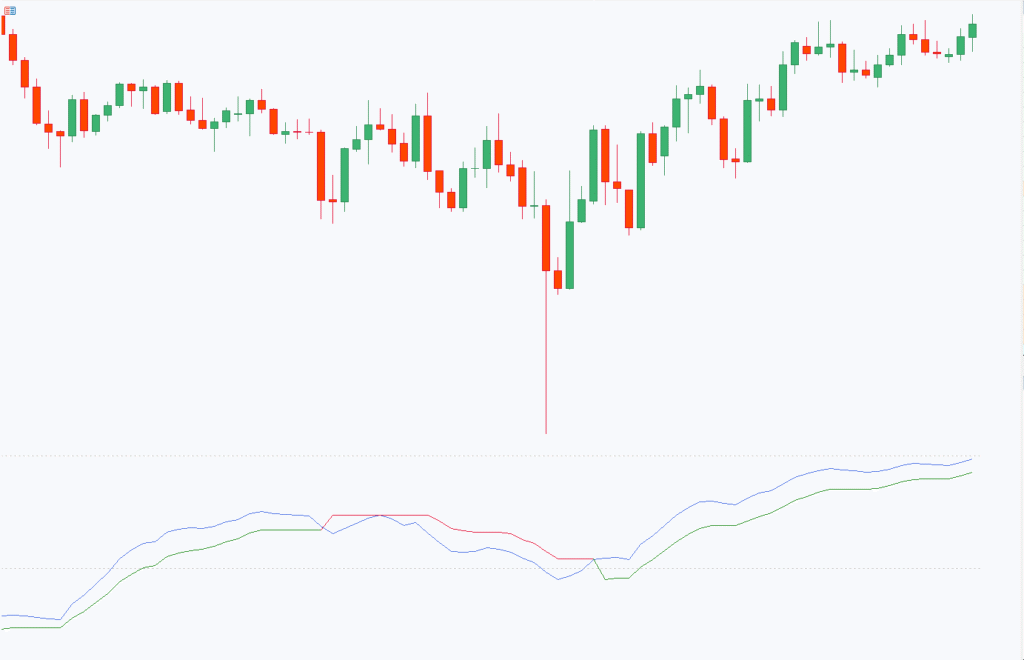Click the red candle body with the longest wick
This screenshot has height=660, width=1024.
546,238
